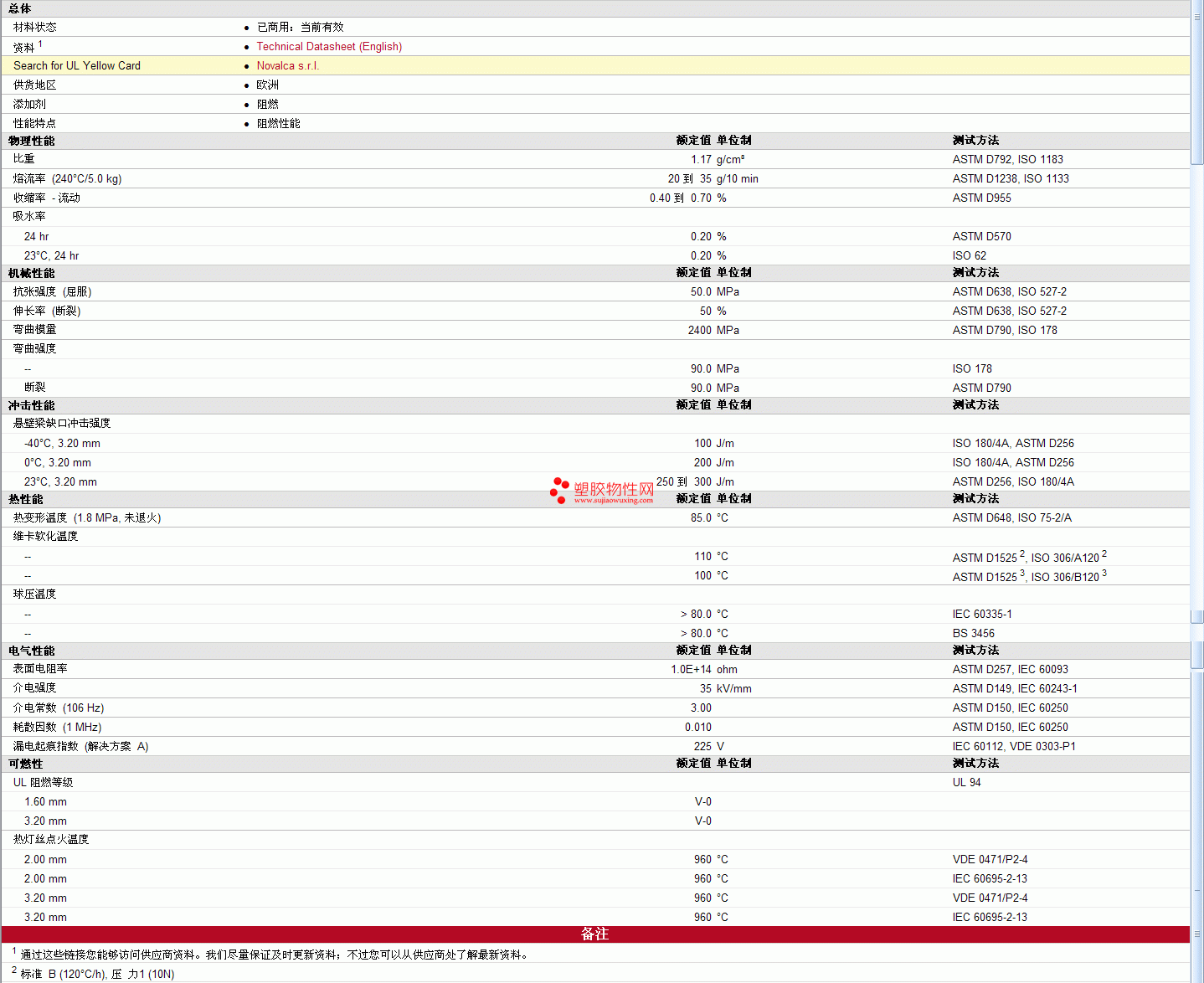Click the '物理性能' section header

click(x=32, y=141)
